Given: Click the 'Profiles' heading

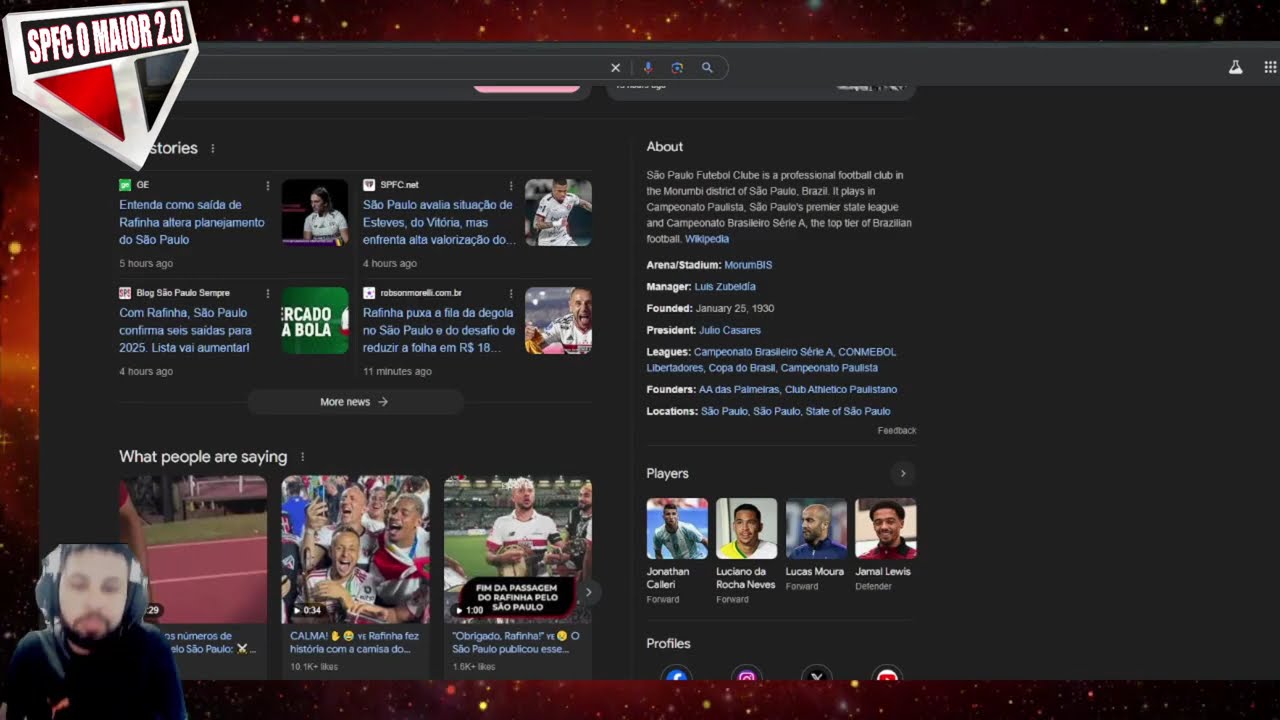Looking at the screenshot, I should click(x=669, y=644).
